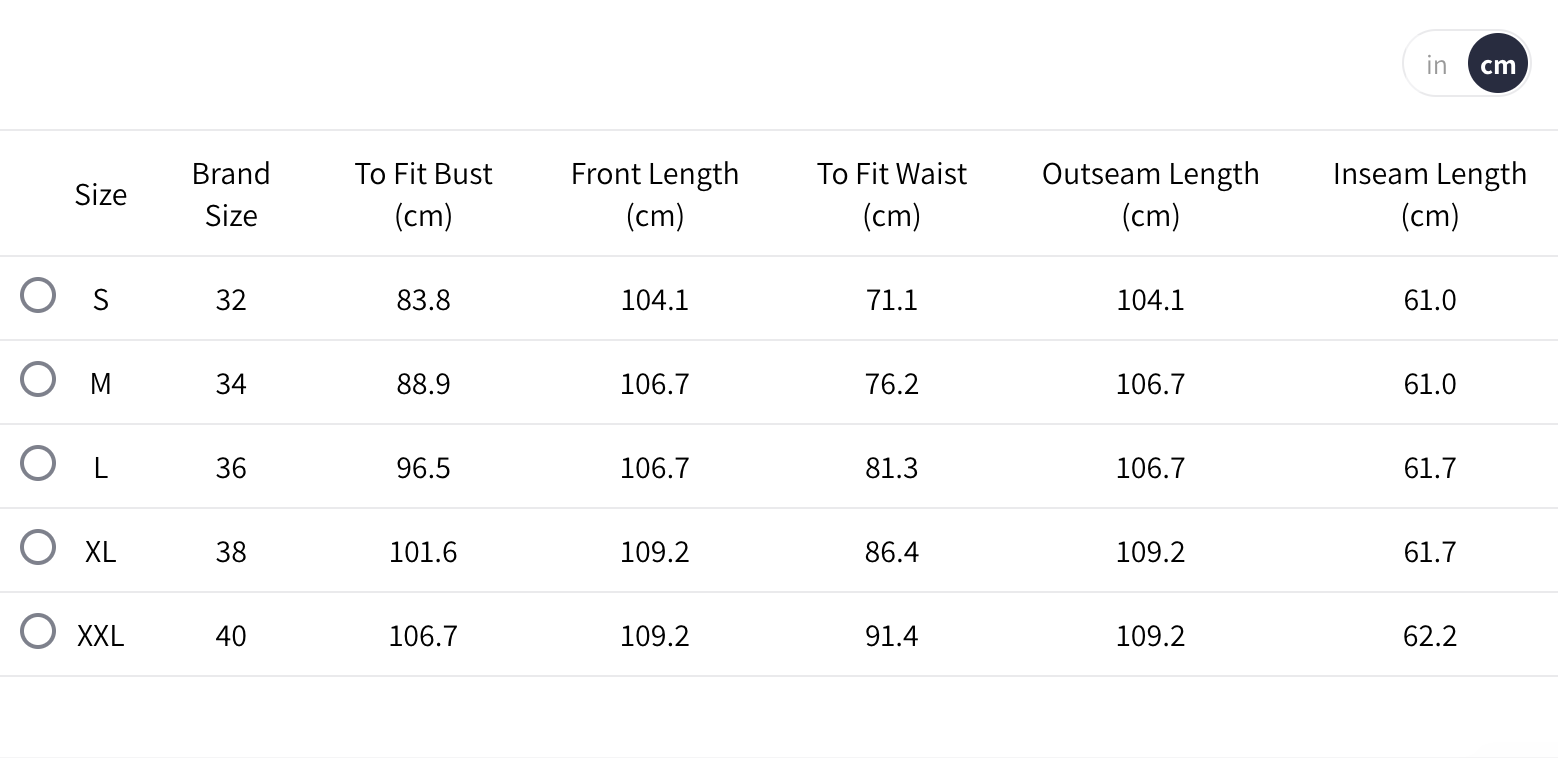Switch measurement units to inches

coord(1437,65)
